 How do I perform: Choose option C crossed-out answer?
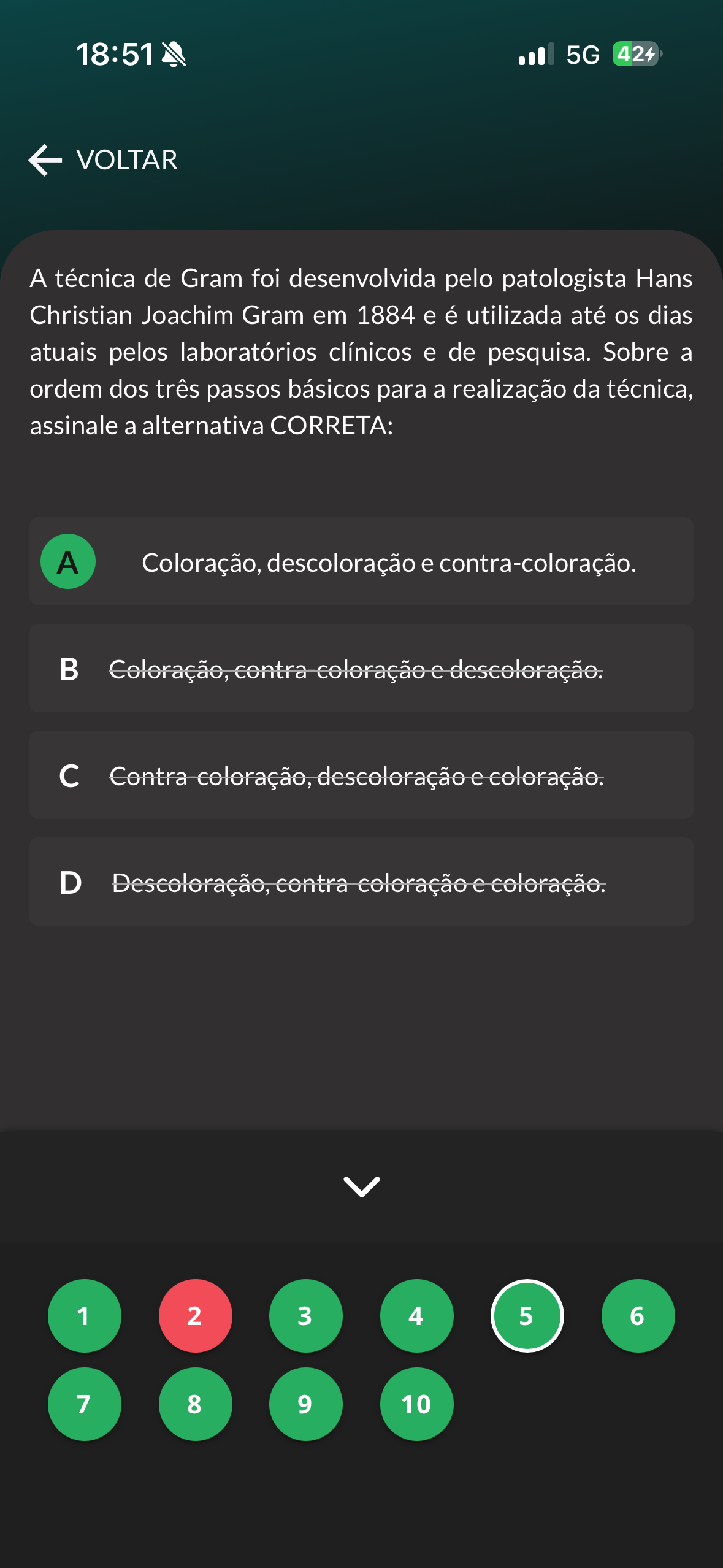click(x=361, y=775)
